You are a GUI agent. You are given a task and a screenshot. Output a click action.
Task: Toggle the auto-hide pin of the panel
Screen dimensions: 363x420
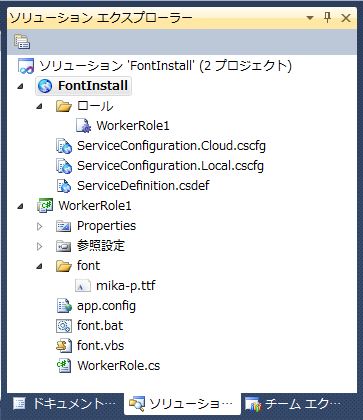[328, 17]
